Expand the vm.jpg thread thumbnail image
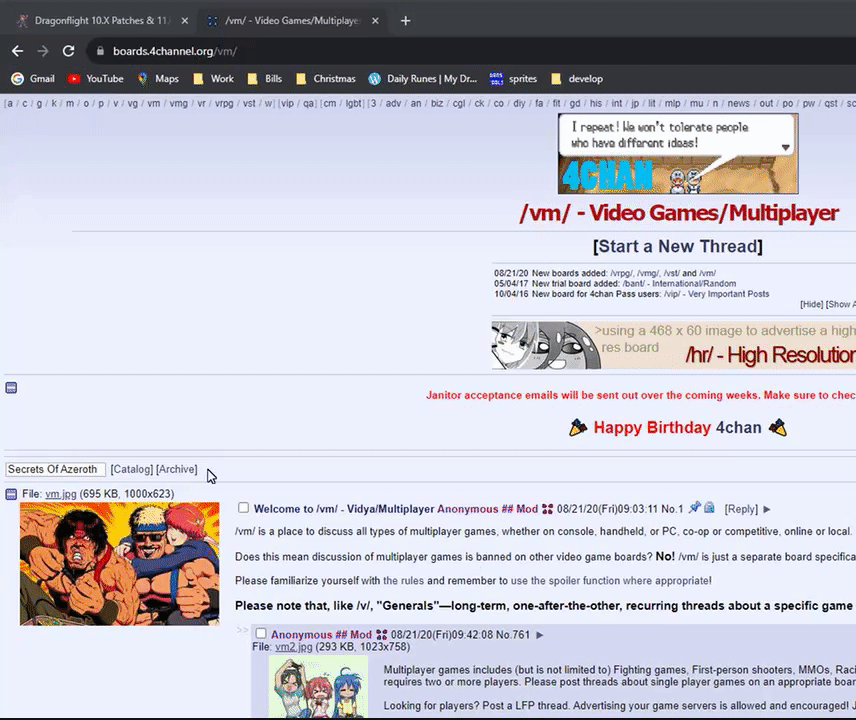The height and width of the screenshot is (720, 856). click(x=120, y=564)
